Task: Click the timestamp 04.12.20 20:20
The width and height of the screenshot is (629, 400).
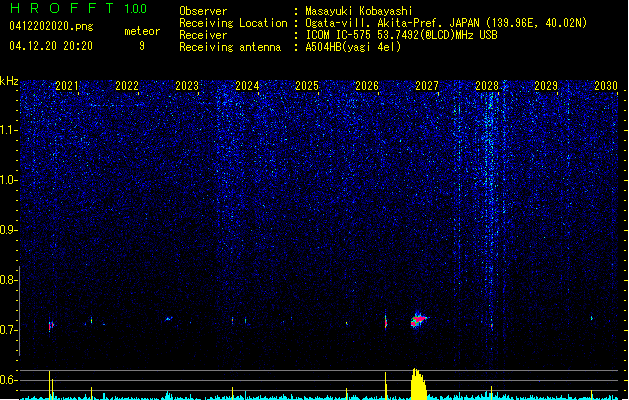Action: point(51,46)
